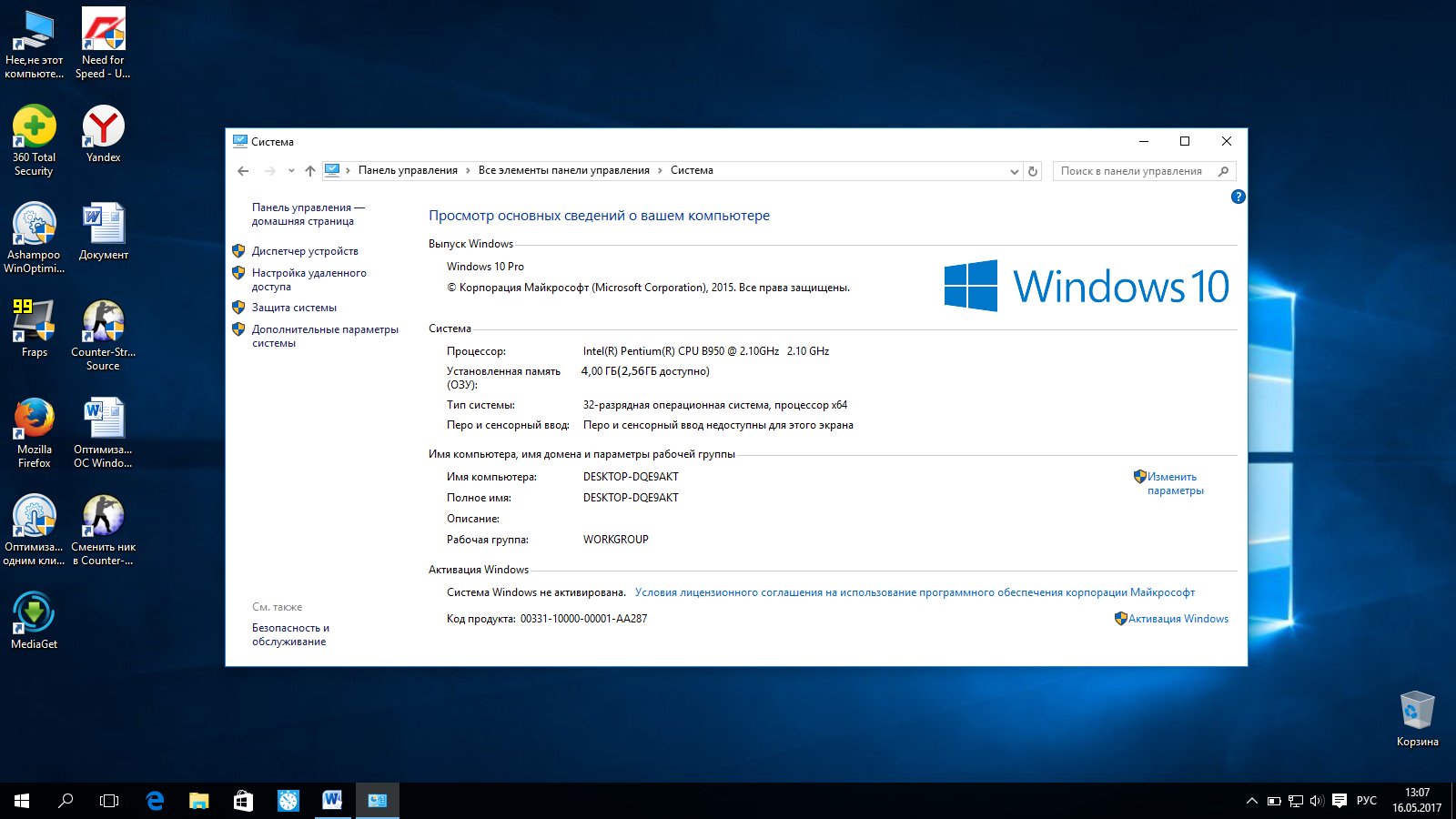Click computer name value DESKTOP-DQE9AKT
Image resolution: width=1456 pixels, height=819 pixels.
(631, 477)
